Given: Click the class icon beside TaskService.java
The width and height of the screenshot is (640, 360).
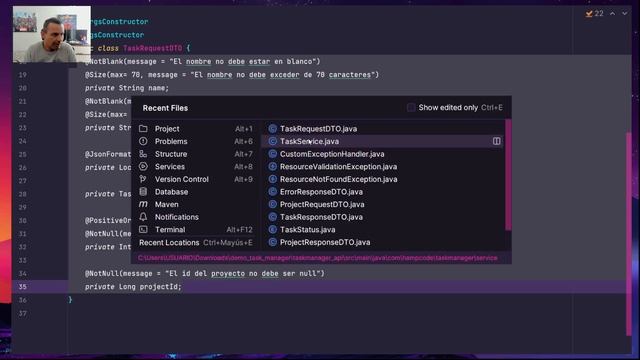Looking at the screenshot, I should 273,141.
